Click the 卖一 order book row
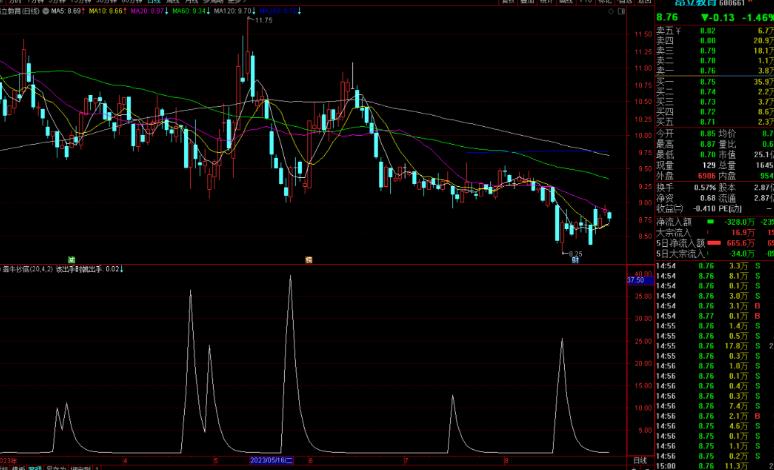The image size is (774, 470). (x=715, y=71)
